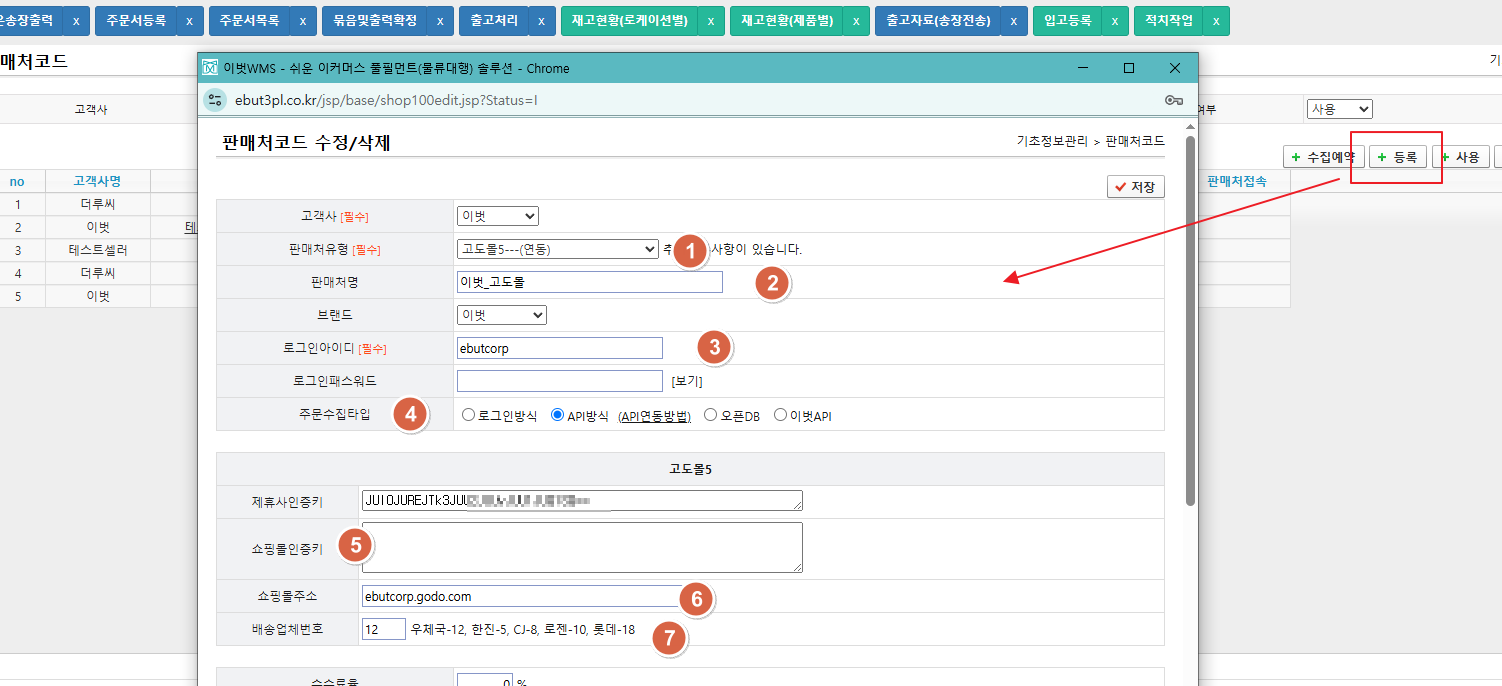Click the popup vertical scrollbar thumb
The height and width of the screenshot is (686, 1502).
coord(1190,320)
